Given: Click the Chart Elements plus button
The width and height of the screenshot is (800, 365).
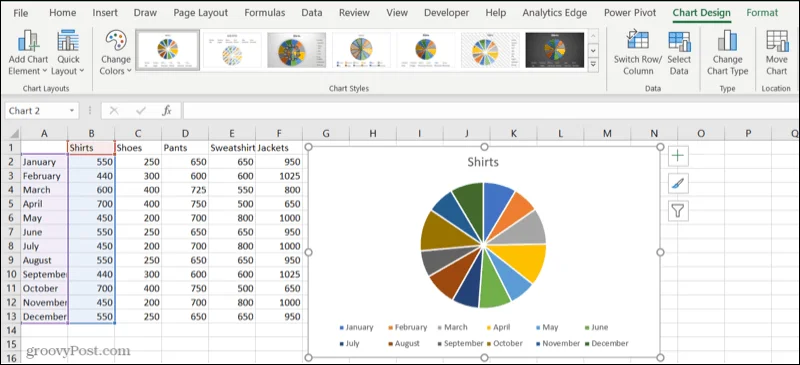Looking at the screenshot, I should tap(678, 156).
